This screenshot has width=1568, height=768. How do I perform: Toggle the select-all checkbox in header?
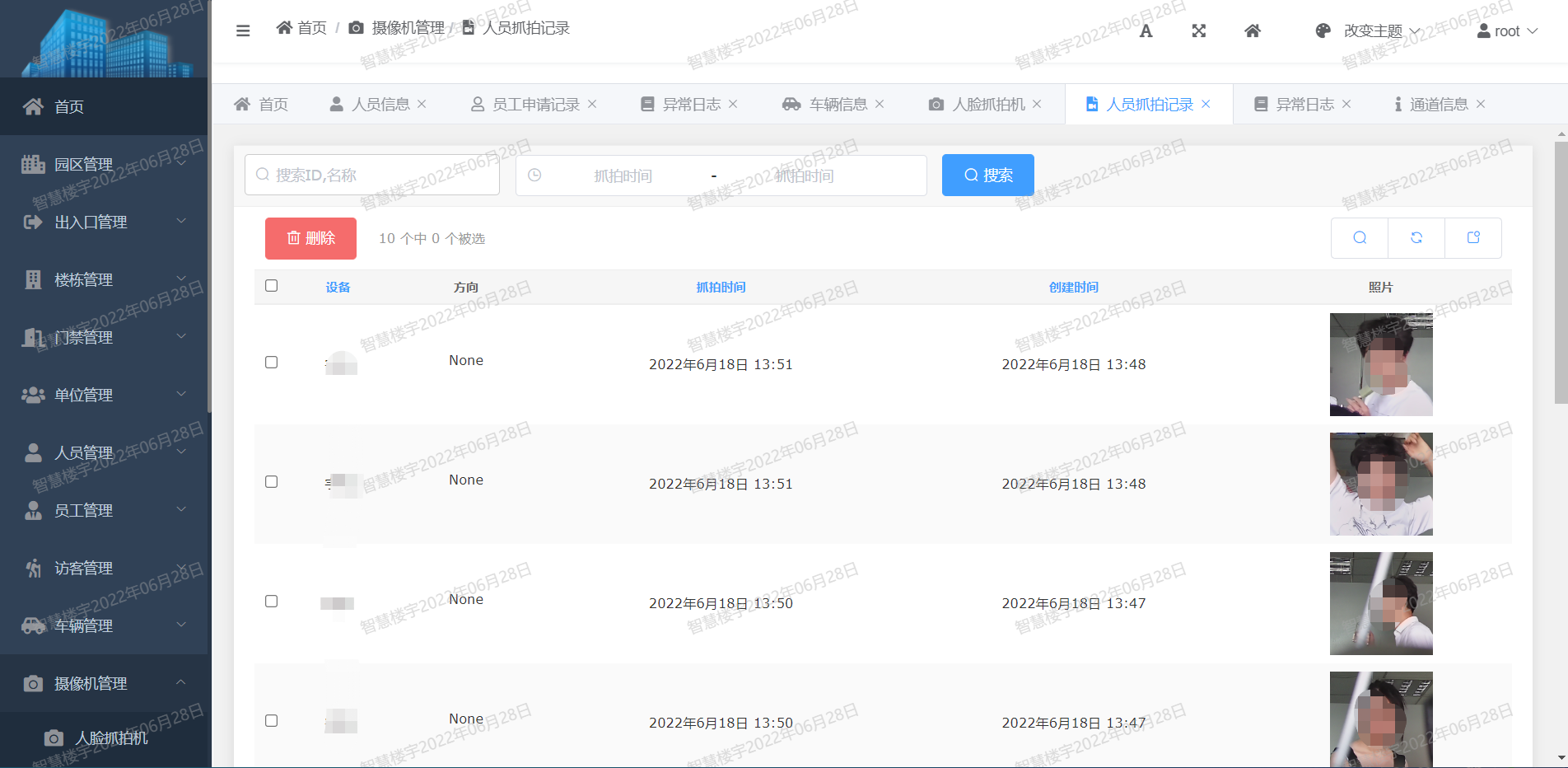click(x=272, y=286)
